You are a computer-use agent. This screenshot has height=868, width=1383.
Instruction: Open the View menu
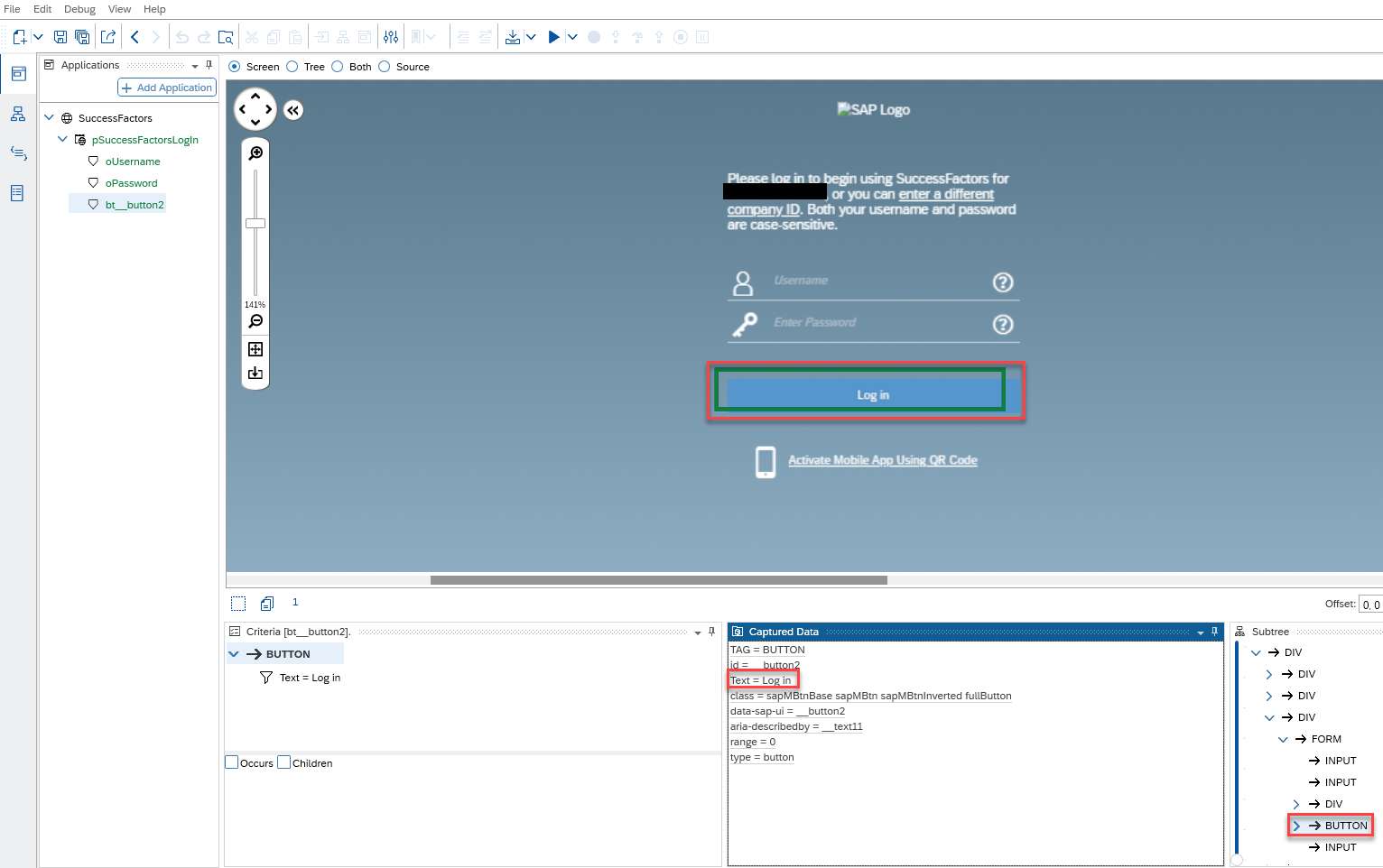[119, 9]
